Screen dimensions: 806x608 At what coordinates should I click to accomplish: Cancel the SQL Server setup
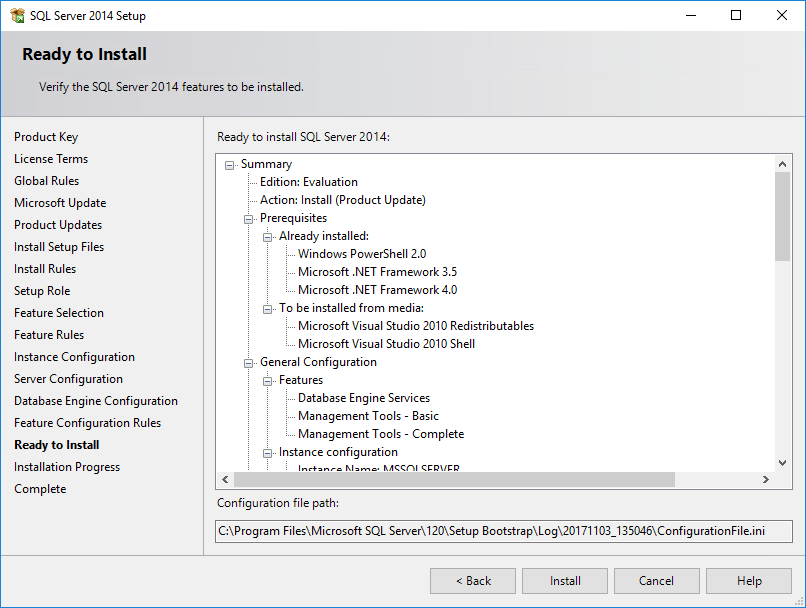(x=656, y=581)
